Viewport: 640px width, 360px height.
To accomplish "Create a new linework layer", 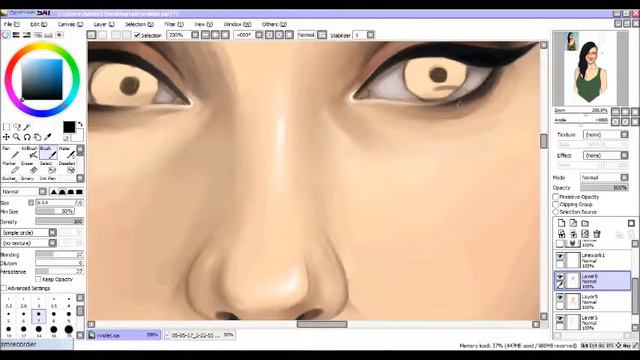I will [x=573, y=223].
